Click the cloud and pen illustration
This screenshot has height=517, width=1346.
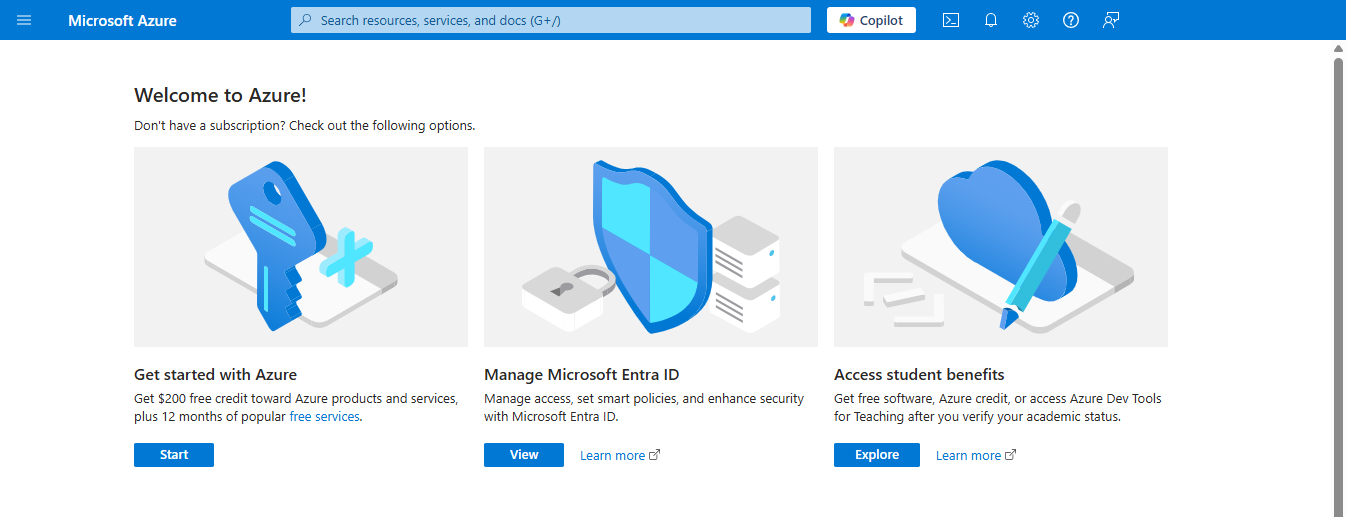(x=1001, y=247)
